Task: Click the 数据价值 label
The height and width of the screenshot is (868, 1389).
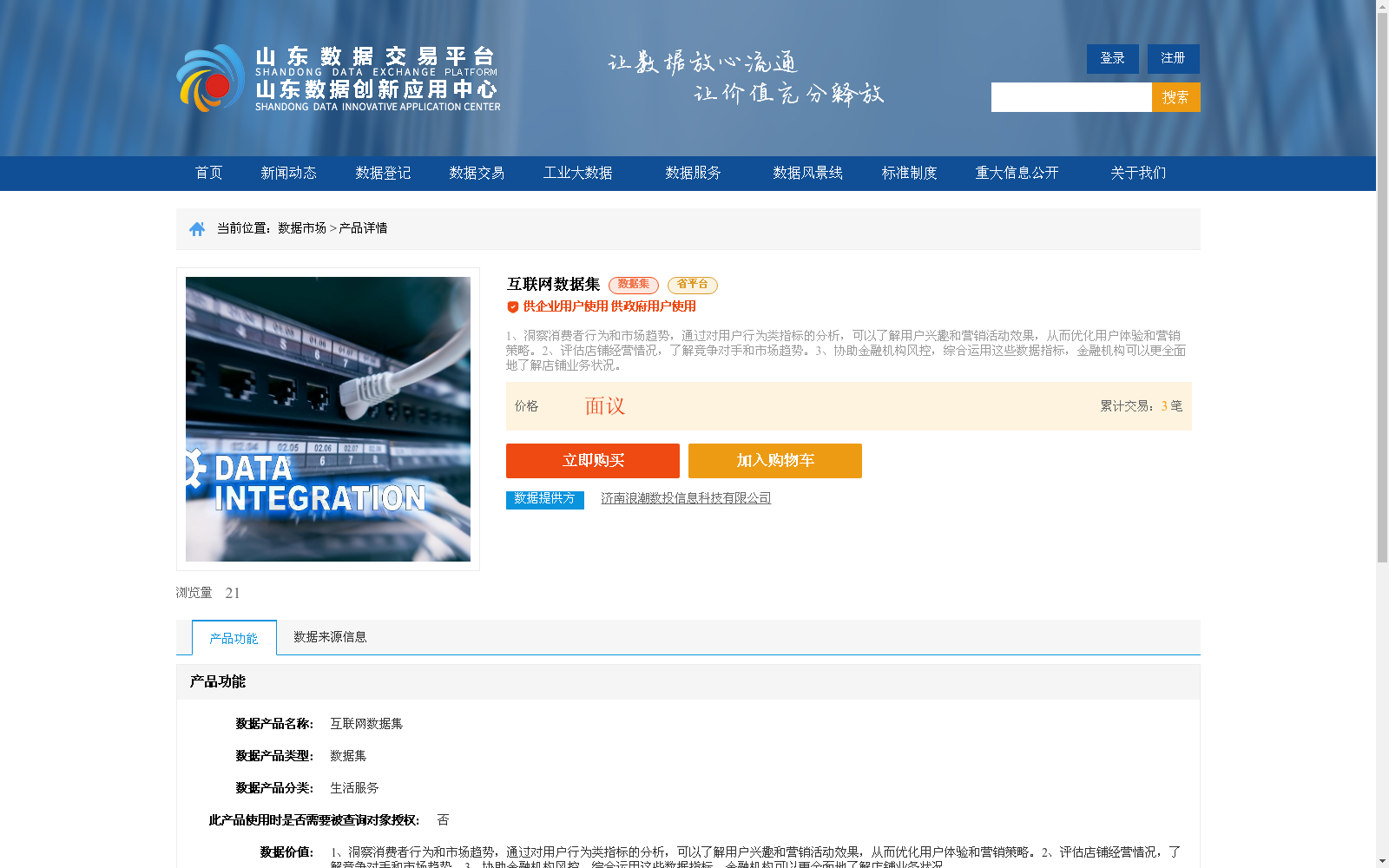Action: (x=286, y=852)
